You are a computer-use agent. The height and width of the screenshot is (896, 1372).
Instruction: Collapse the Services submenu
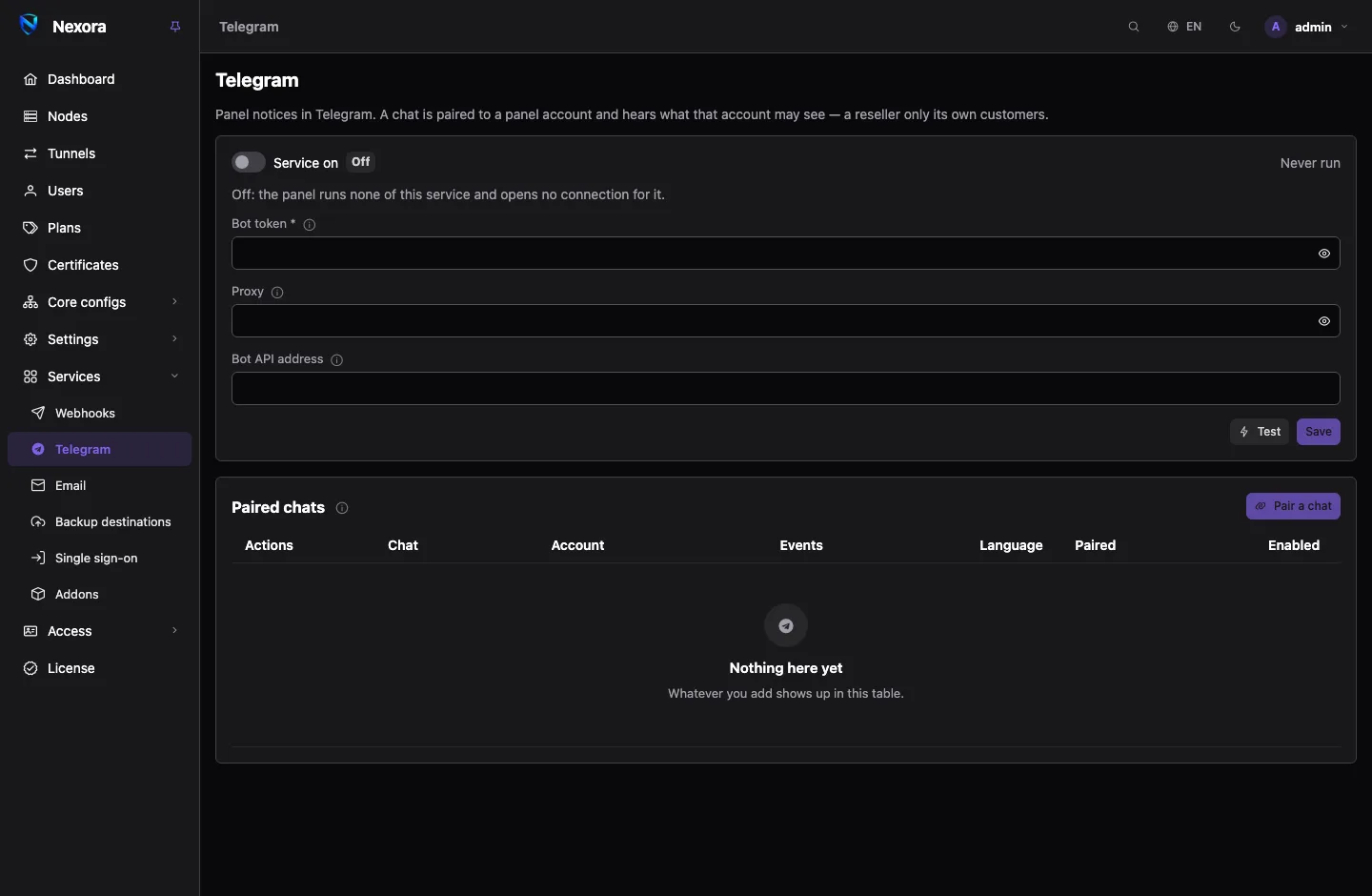[100, 377]
